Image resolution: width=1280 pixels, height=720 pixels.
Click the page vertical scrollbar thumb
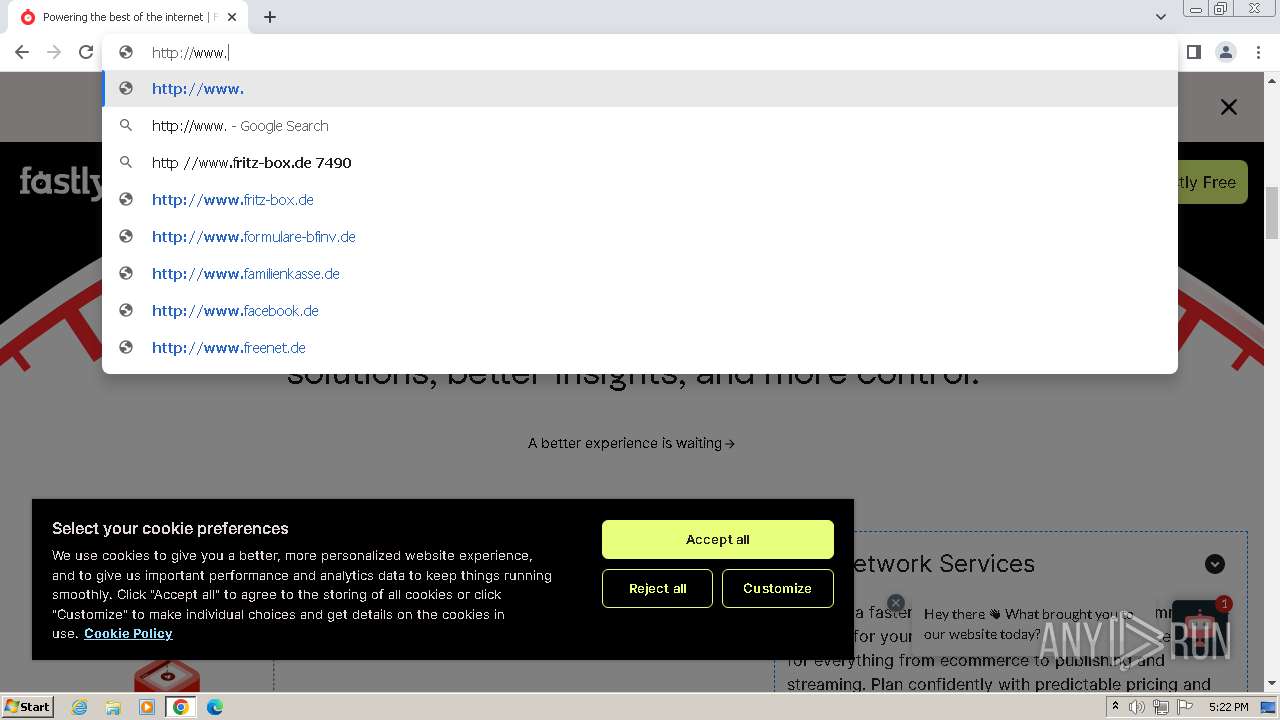1272,213
